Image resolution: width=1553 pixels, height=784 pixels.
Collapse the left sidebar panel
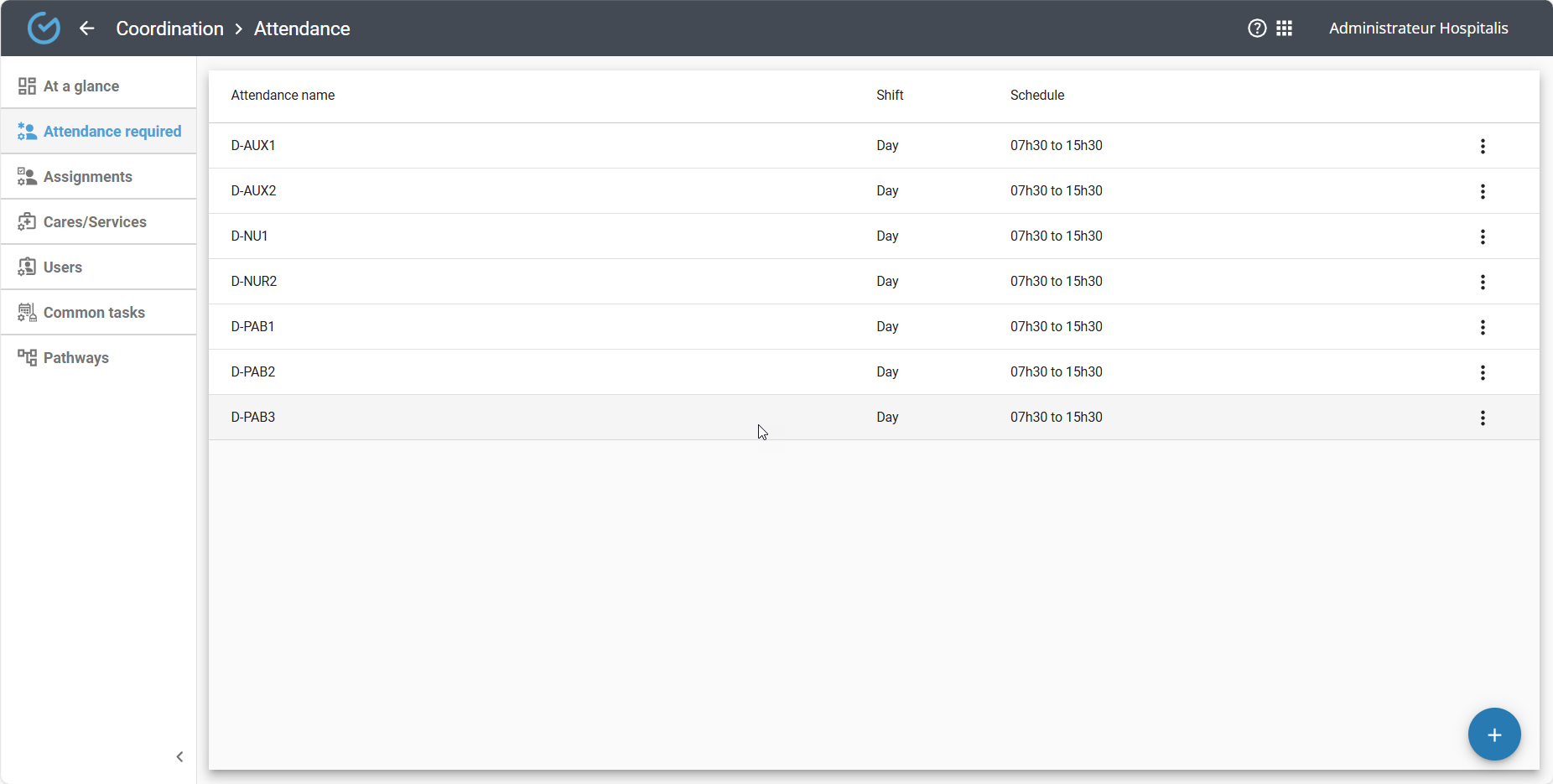point(179,756)
